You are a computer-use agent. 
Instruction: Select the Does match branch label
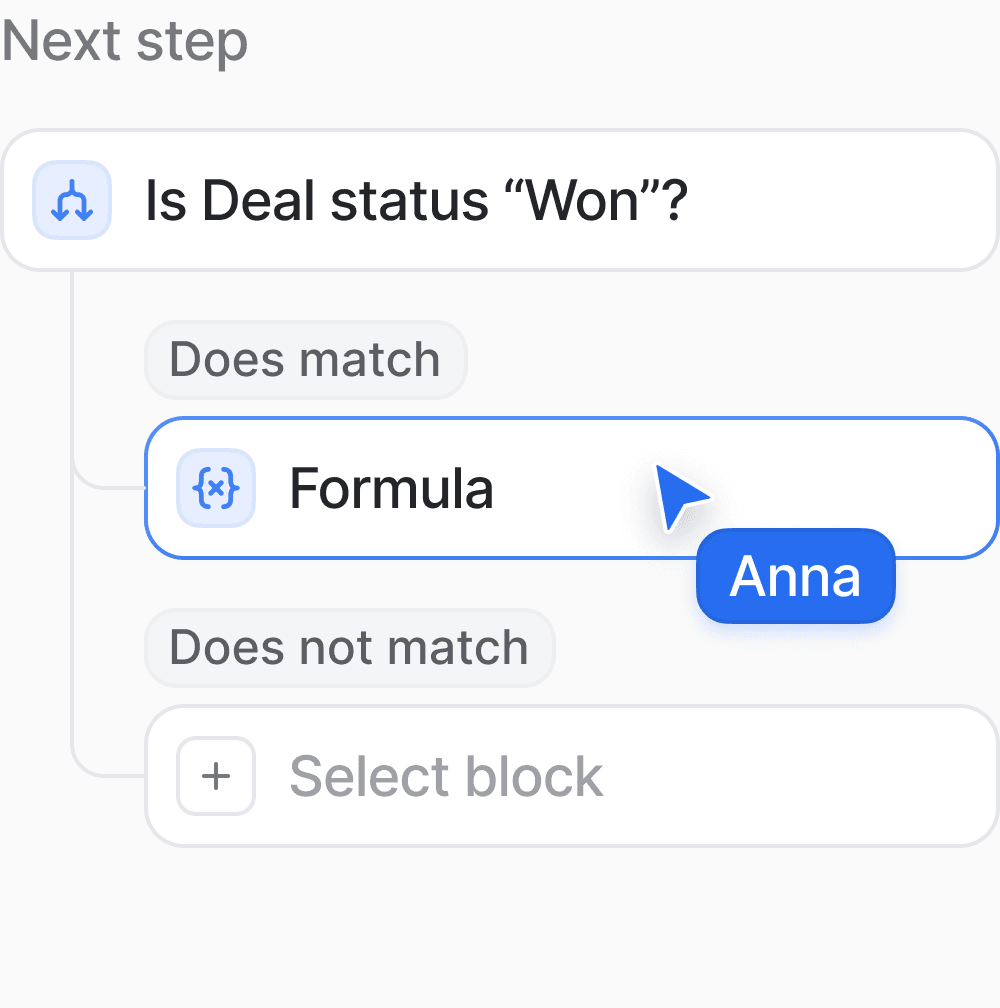[x=305, y=359]
